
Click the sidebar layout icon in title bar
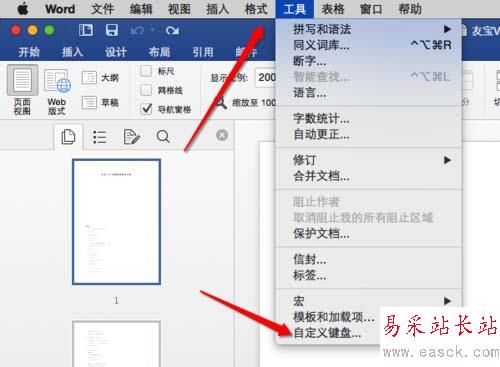click(x=86, y=30)
